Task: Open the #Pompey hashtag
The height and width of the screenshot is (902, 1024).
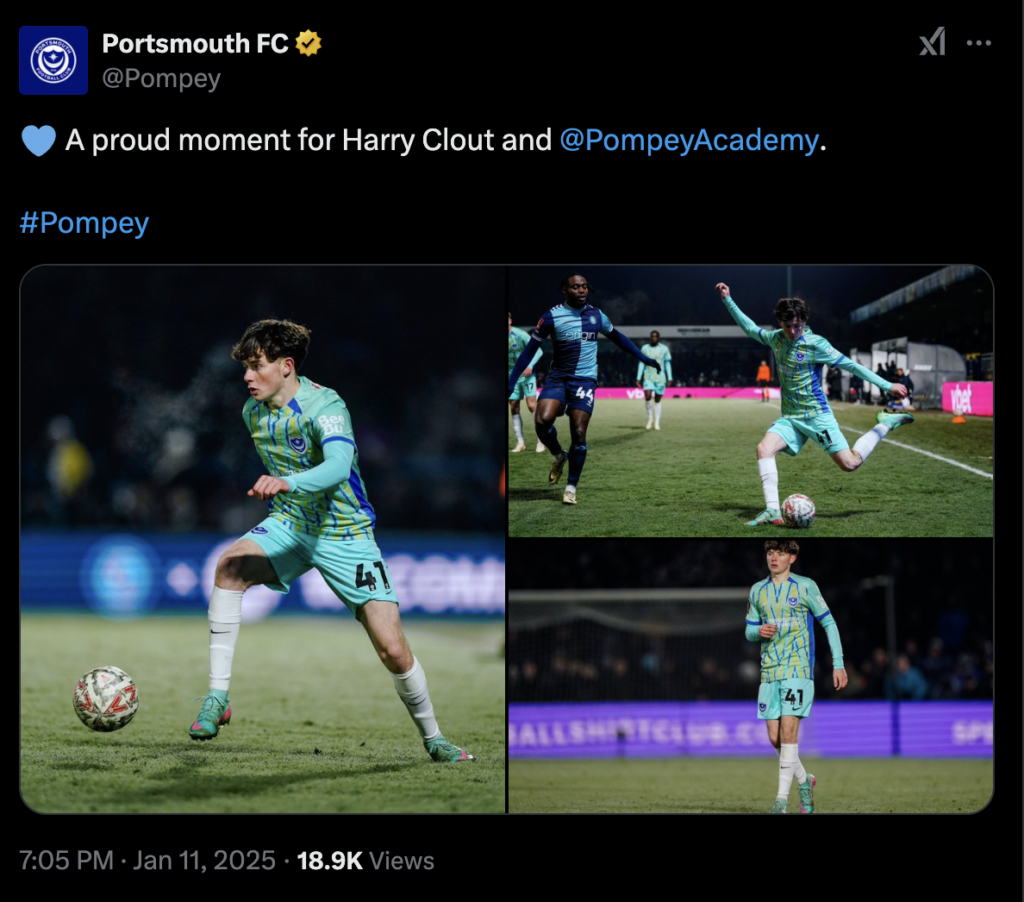Action: 84,222
